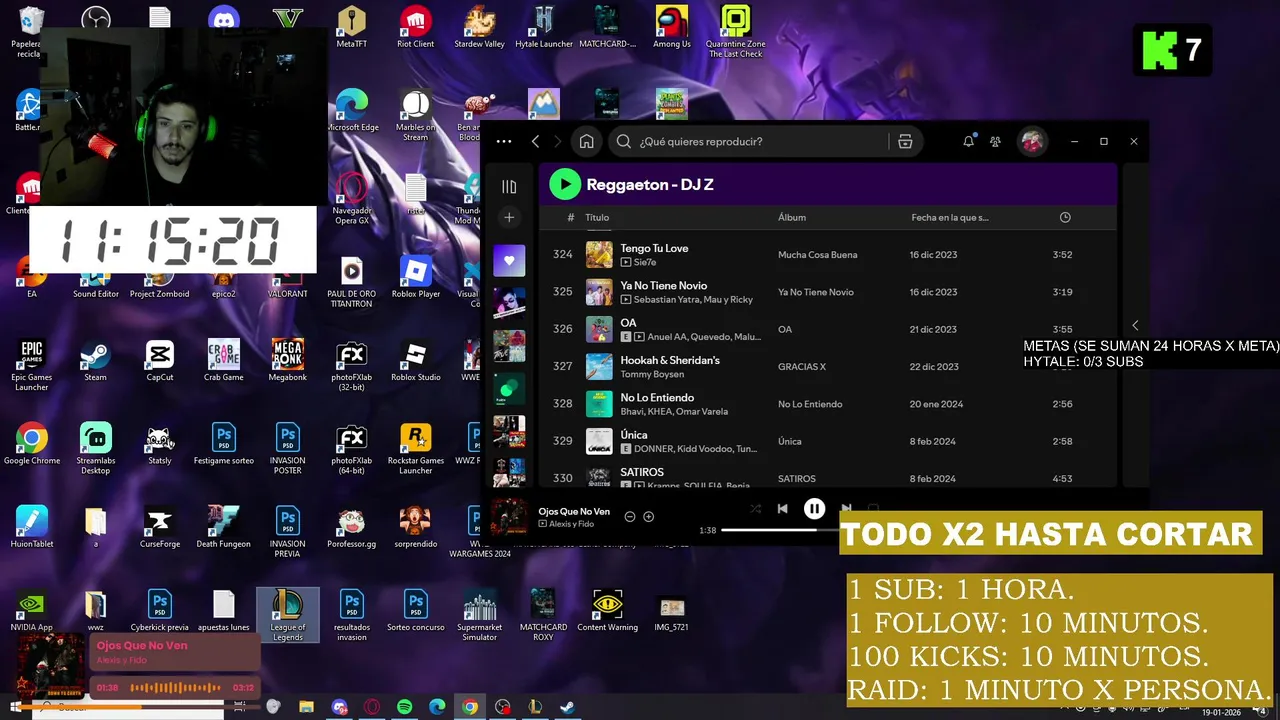Image resolution: width=1280 pixels, height=720 pixels.
Task: Open Google Chrome desktop icon
Action: tap(31, 443)
